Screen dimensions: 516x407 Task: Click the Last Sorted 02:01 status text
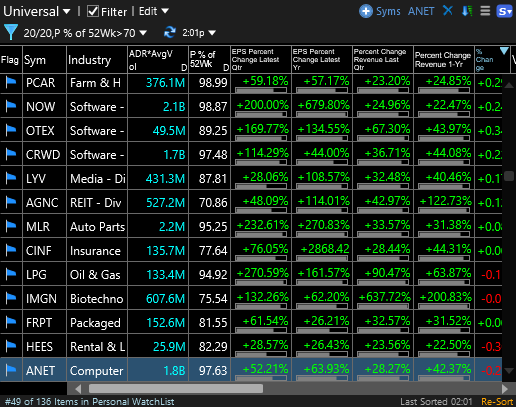point(436,402)
